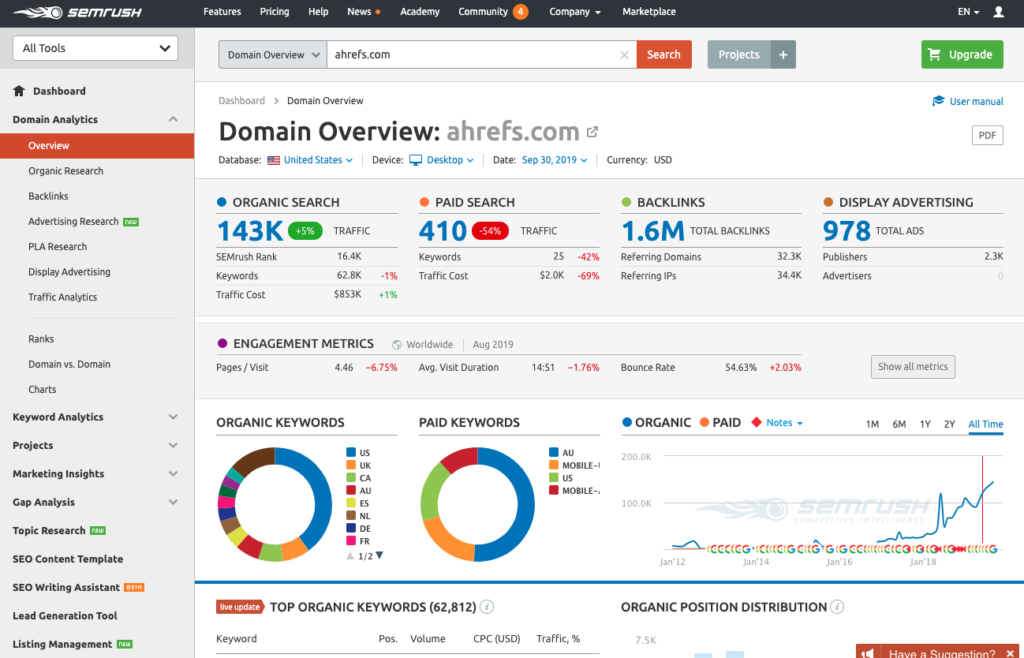Open the United States database dropdown
Viewport: 1024px width, 658px height.
tap(318, 160)
